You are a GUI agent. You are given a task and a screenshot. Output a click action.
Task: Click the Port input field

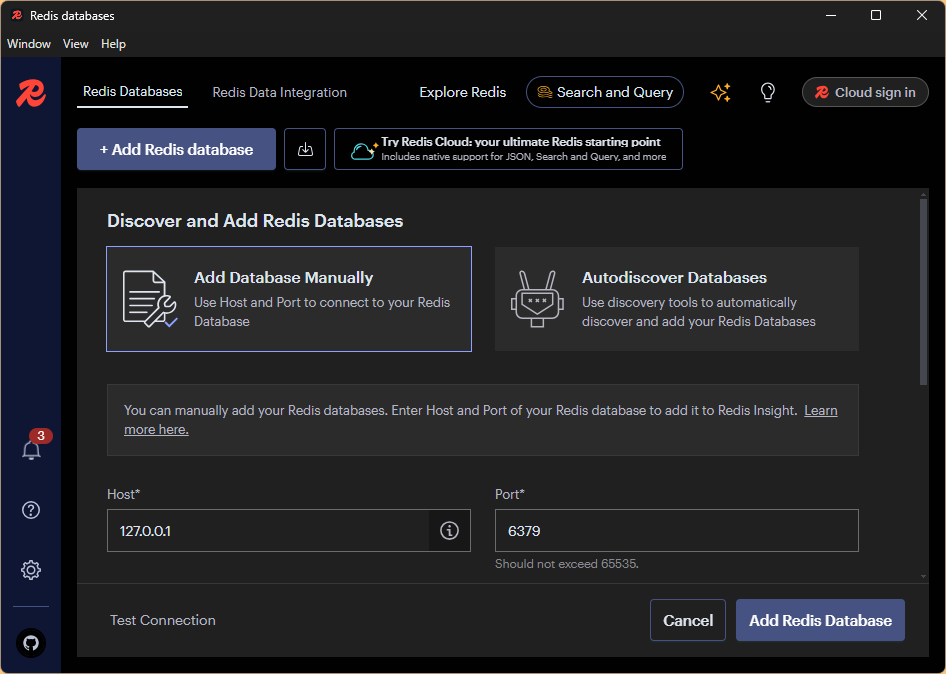tap(677, 531)
